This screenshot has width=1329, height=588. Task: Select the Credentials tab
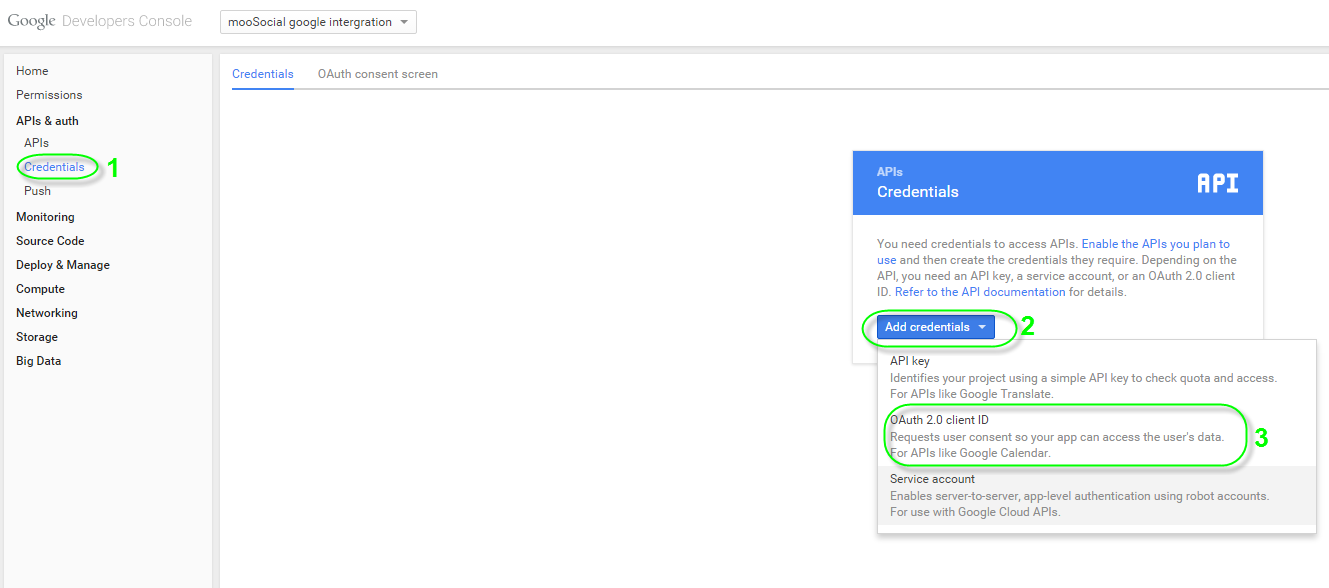pyautogui.click(x=263, y=74)
